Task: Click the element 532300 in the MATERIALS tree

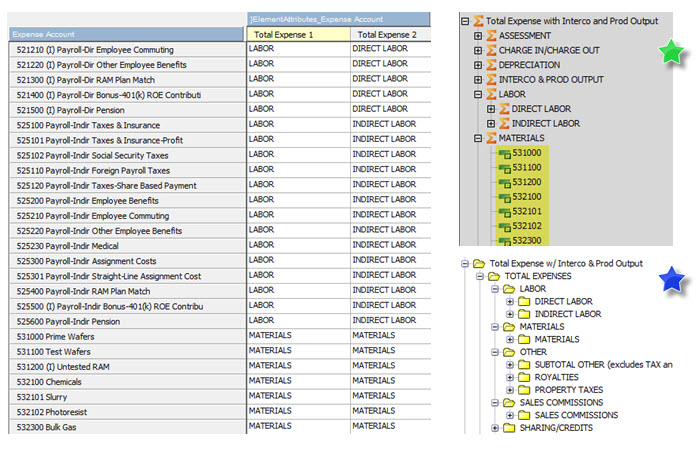Action: click(x=526, y=241)
